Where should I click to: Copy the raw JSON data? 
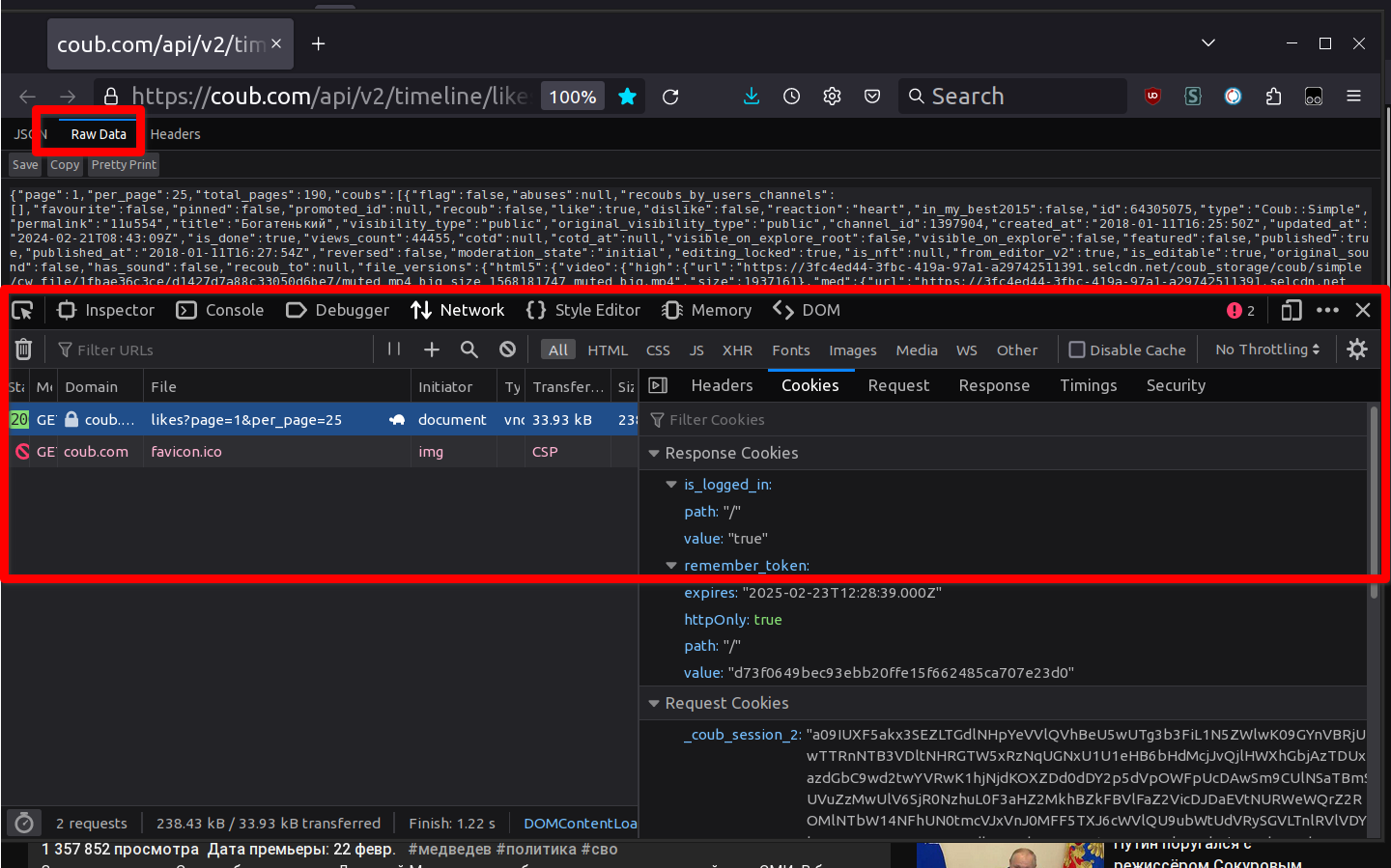[x=65, y=165]
